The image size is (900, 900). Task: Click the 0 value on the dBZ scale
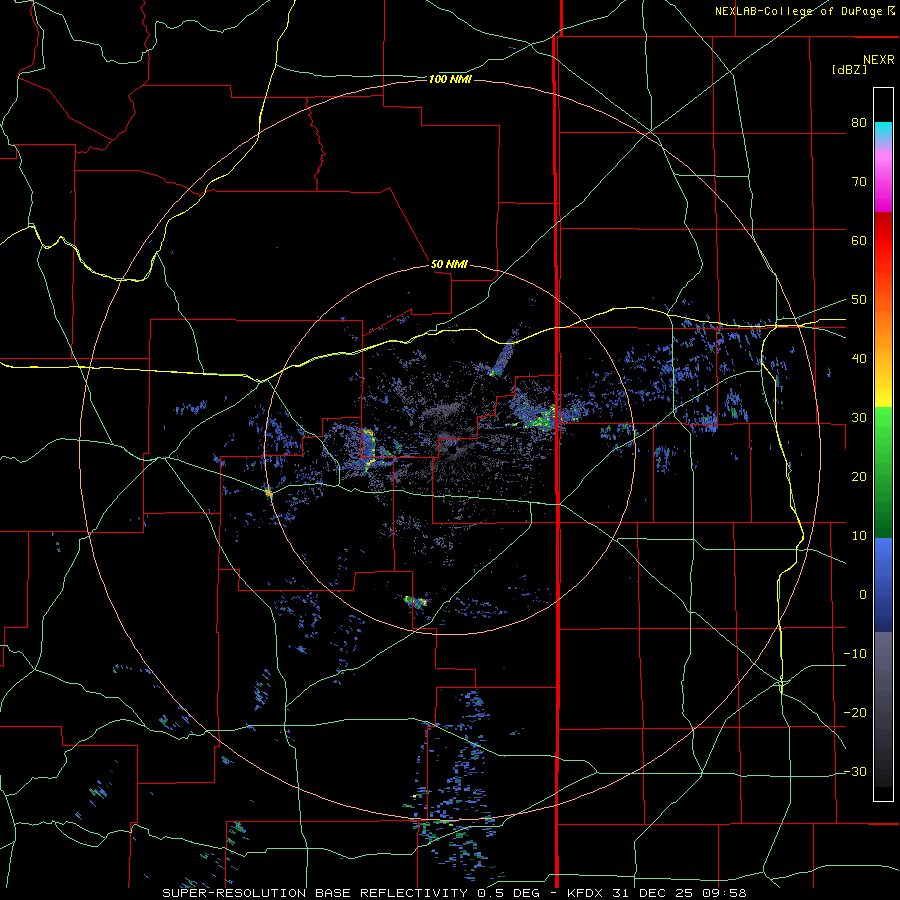[863, 595]
